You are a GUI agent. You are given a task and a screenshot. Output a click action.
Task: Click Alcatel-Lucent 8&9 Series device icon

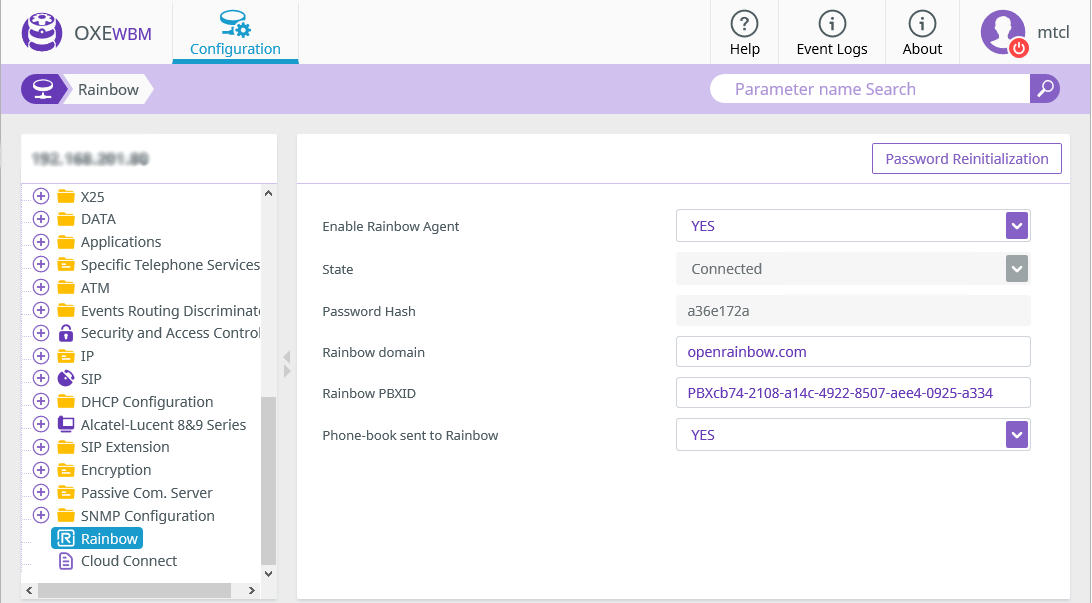(65, 425)
